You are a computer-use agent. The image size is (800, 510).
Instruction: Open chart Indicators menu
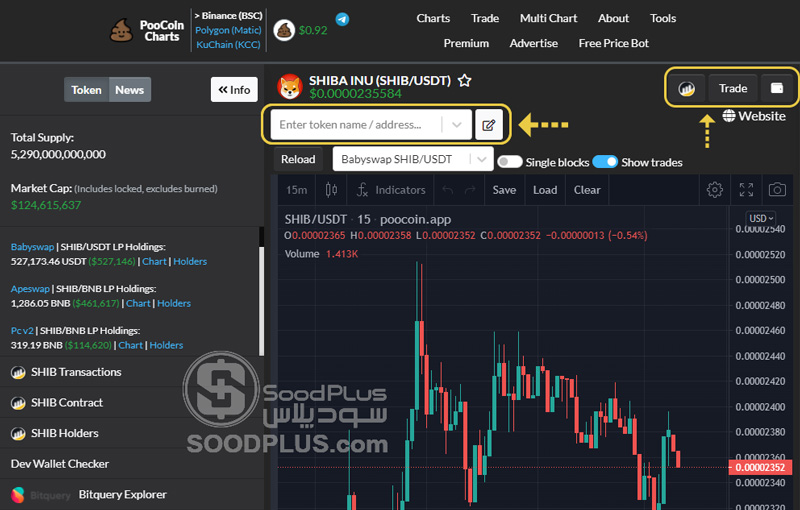coord(391,190)
